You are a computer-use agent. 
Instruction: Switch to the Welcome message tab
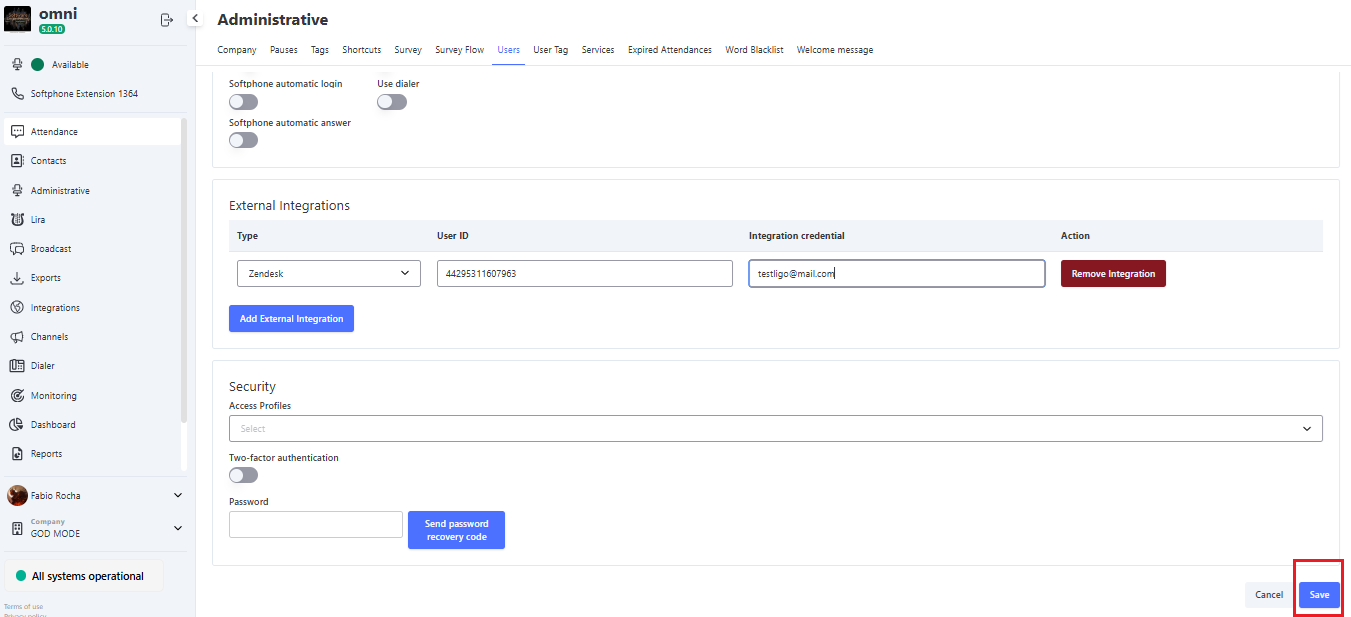[835, 50]
